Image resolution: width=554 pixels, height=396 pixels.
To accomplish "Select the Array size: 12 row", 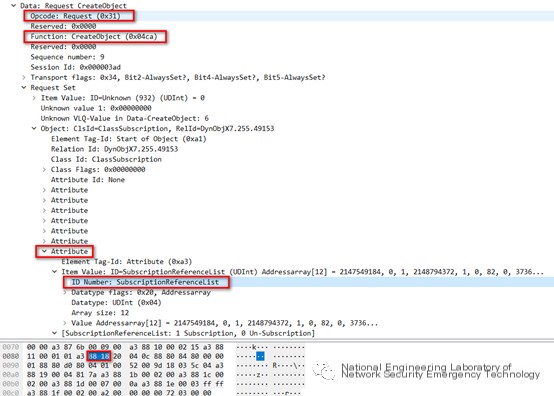I will 100,313.
